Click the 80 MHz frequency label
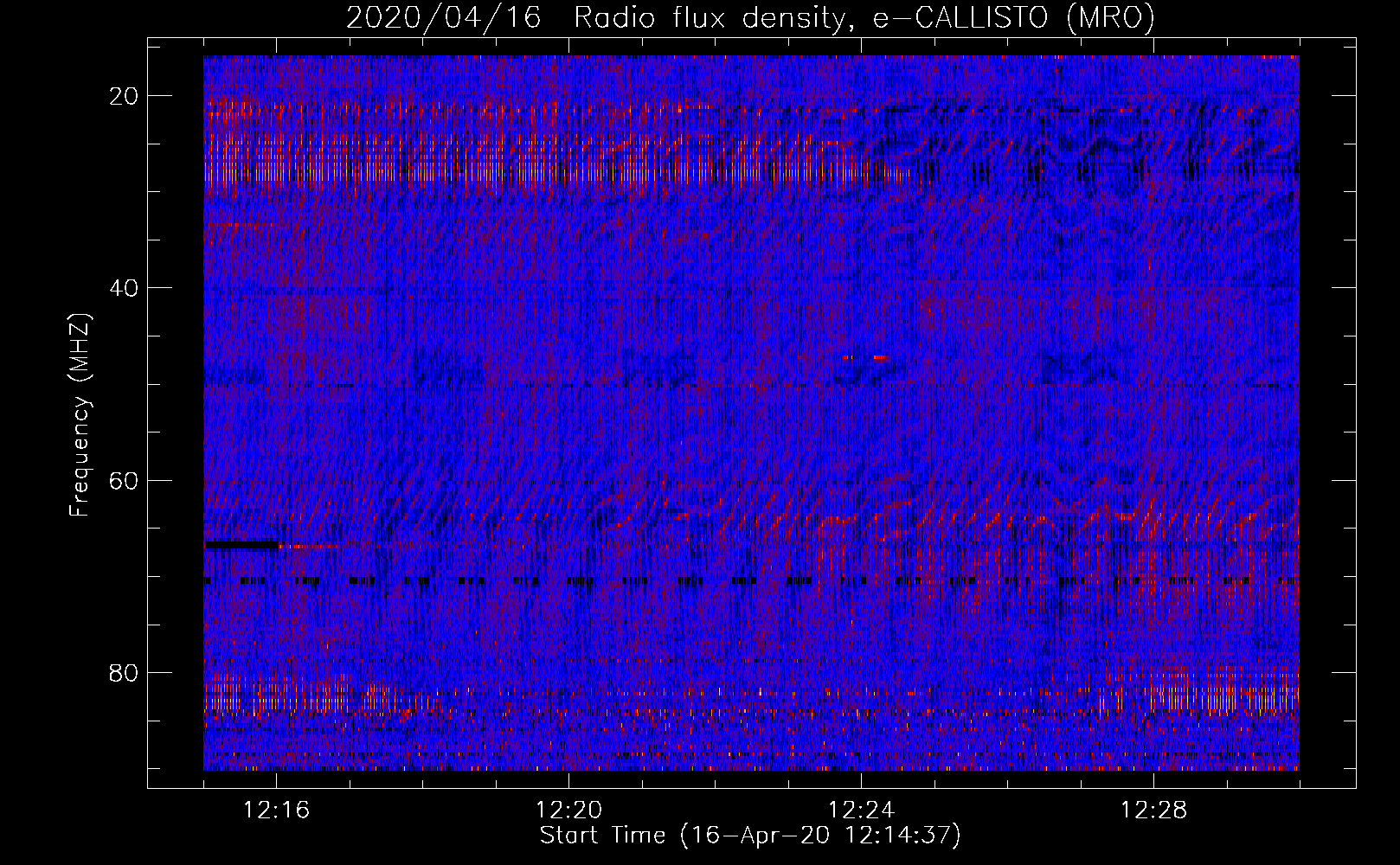The height and width of the screenshot is (865, 1400). click(x=124, y=672)
